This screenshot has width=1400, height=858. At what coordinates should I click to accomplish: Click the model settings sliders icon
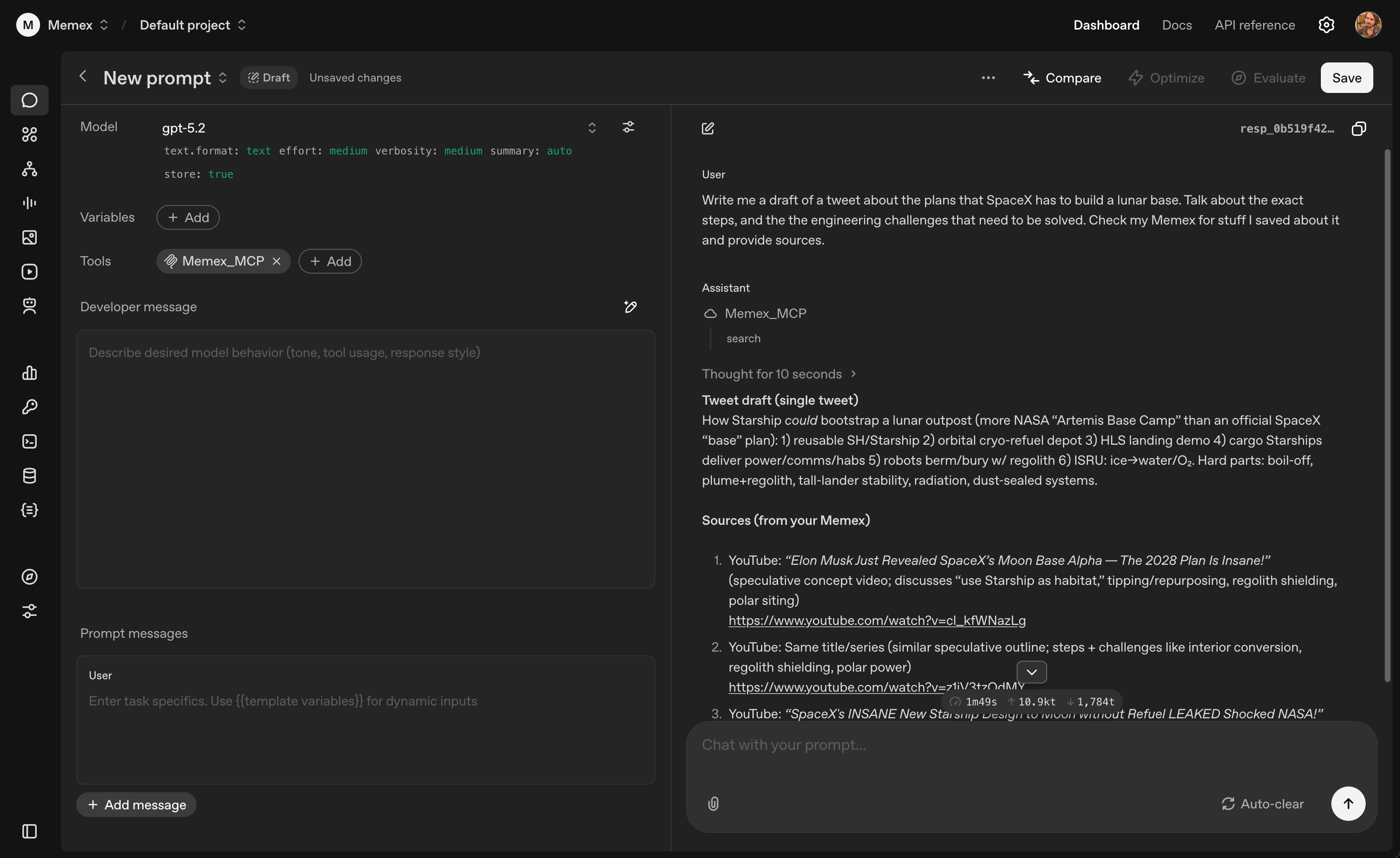click(x=628, y=127)
